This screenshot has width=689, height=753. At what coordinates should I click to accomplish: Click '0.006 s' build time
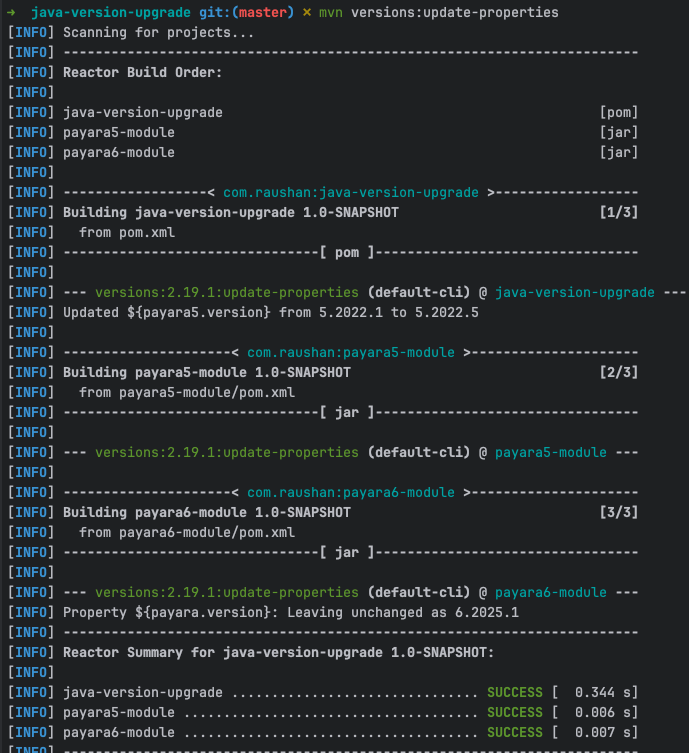point(603,713)
